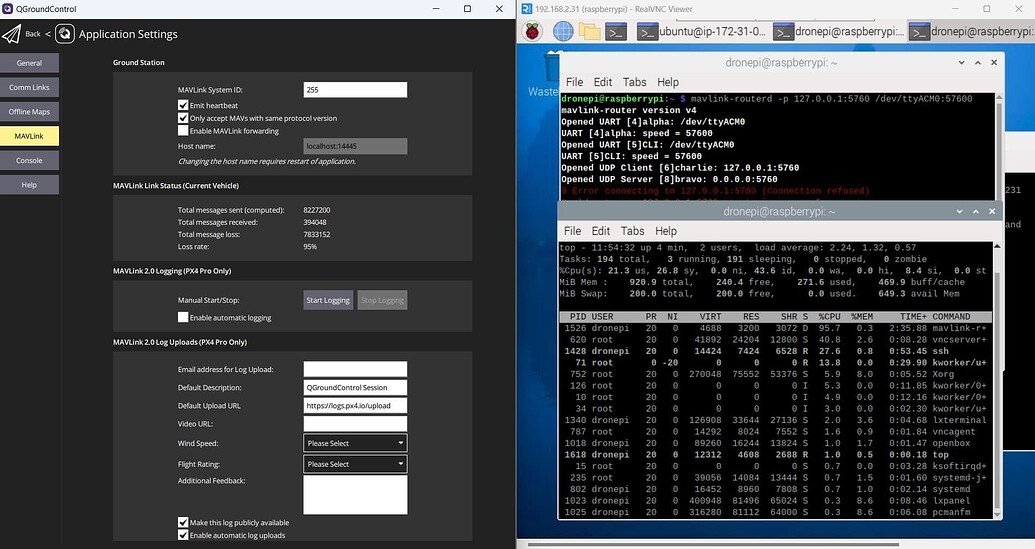The image size is (1035, 549).
Task: Iconify the upper dronepi terminal window
Action: point(962,63)
